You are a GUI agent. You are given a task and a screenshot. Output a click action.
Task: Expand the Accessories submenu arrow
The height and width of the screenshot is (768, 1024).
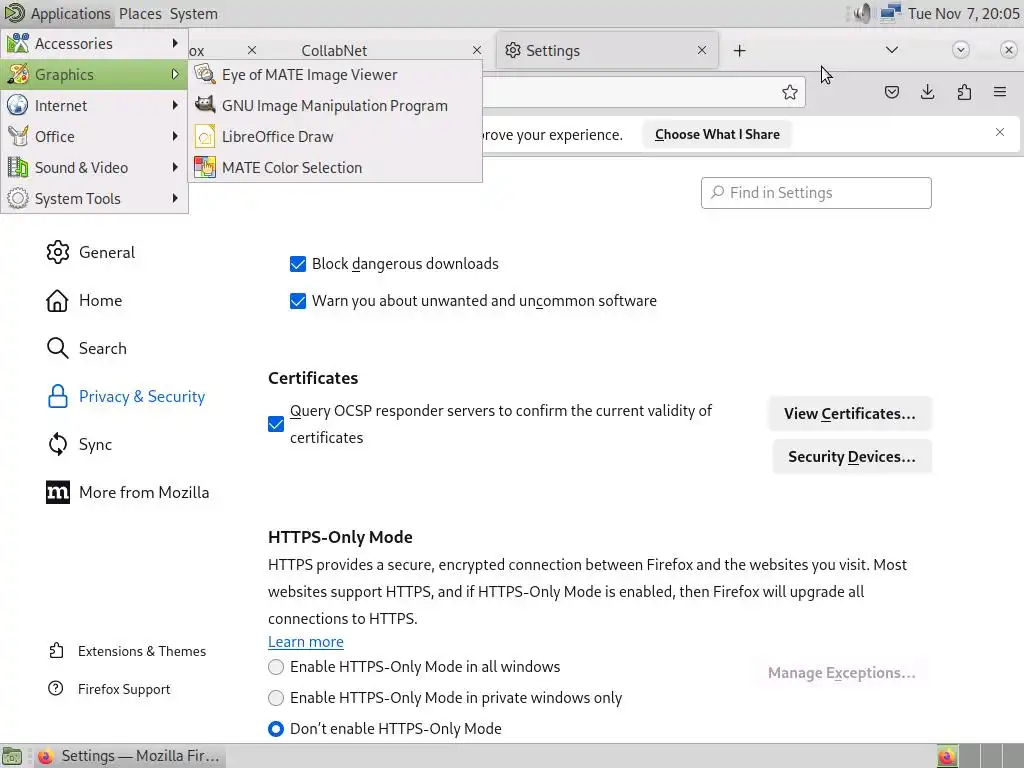(174, 43)
